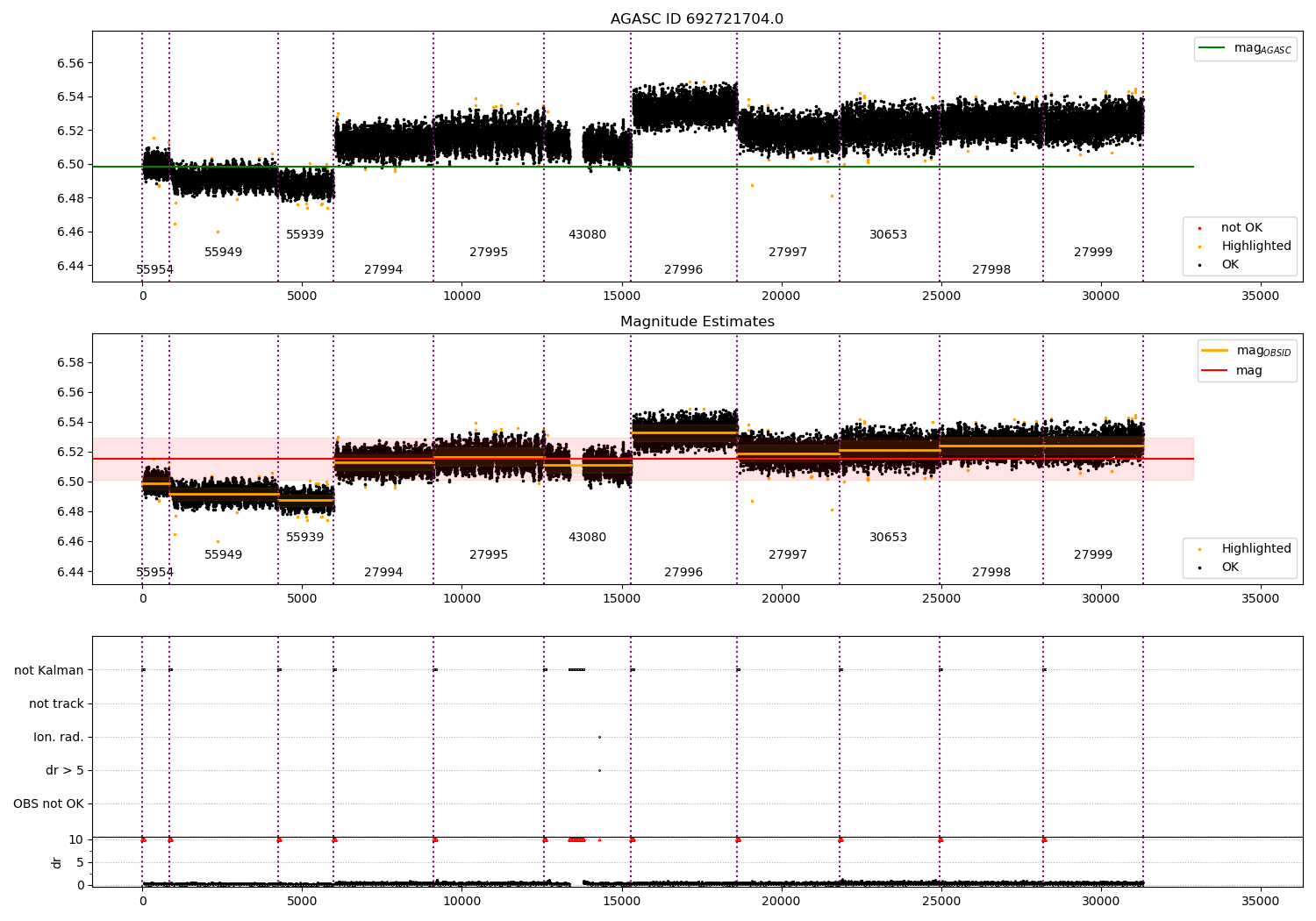Select the green mag AGASC legend entry
This screenshot has width=1316, height=921.
pos(1246,48)
